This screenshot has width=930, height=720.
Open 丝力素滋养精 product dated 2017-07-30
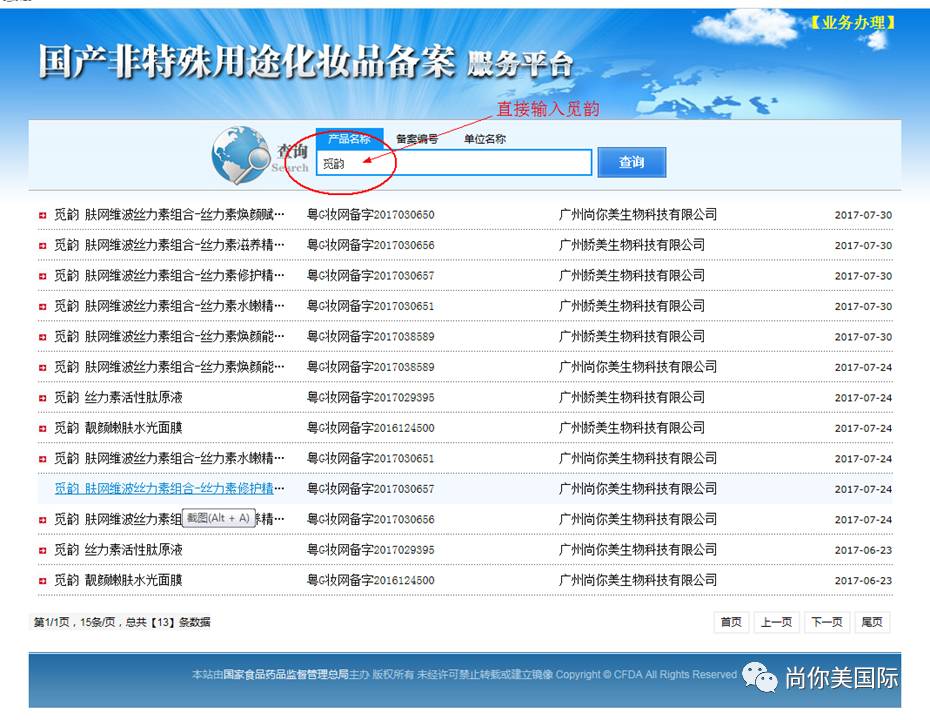click(x=169, y=245)
